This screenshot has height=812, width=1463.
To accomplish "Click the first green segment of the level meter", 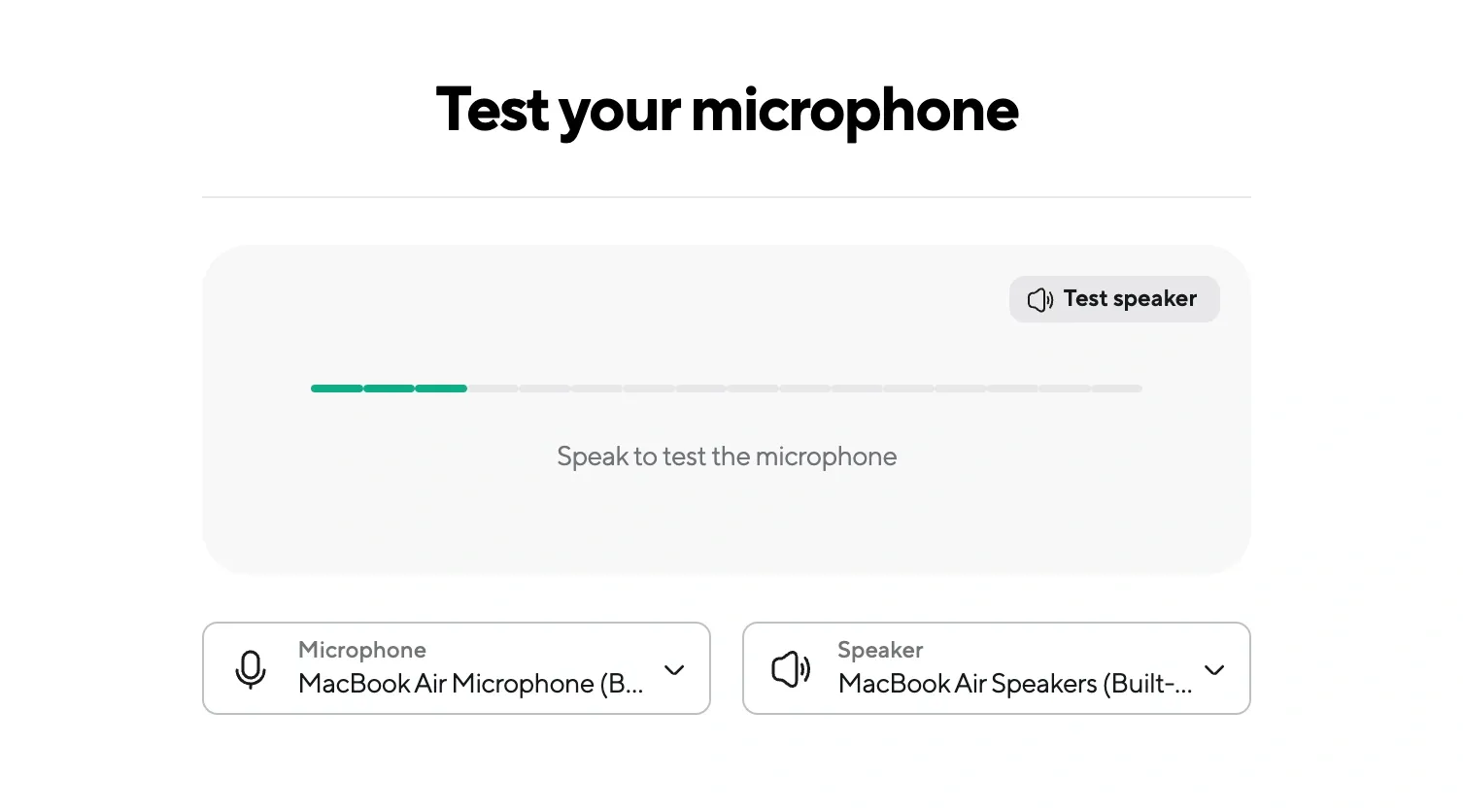I will (x=336, y=389).
